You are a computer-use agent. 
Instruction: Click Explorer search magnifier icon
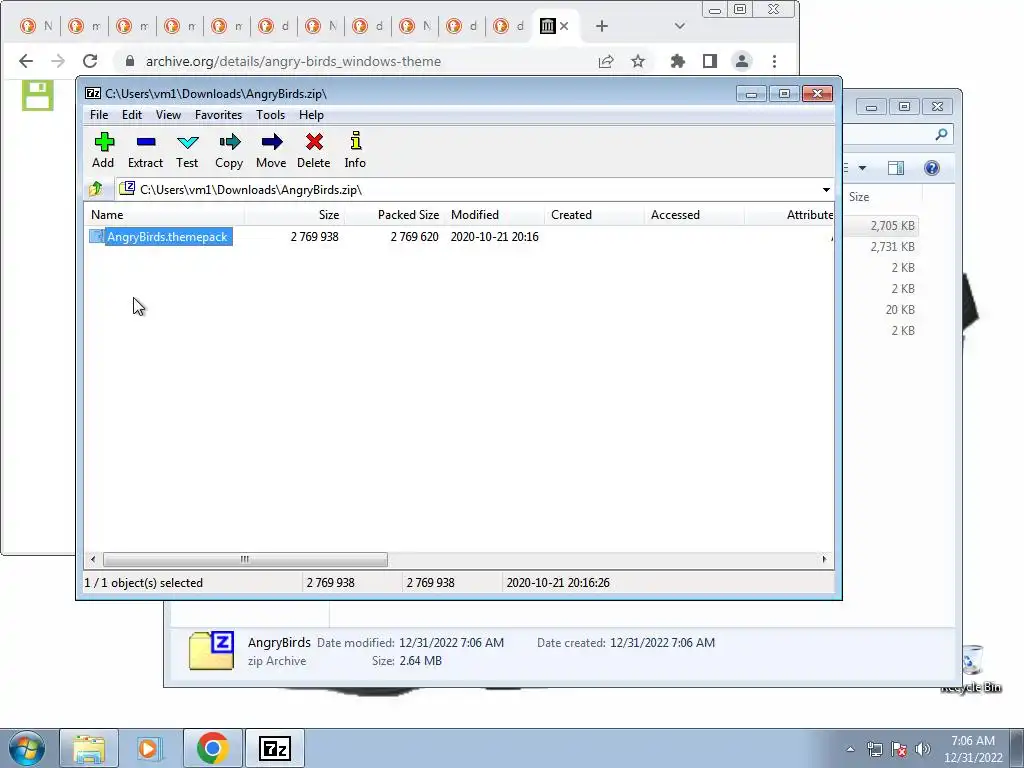(x=941, y=135)
